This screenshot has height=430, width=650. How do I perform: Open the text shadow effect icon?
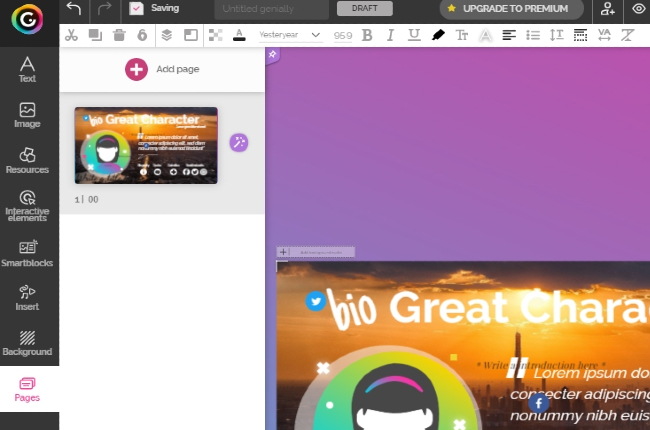pyautogui.click(x=485, y=36)
